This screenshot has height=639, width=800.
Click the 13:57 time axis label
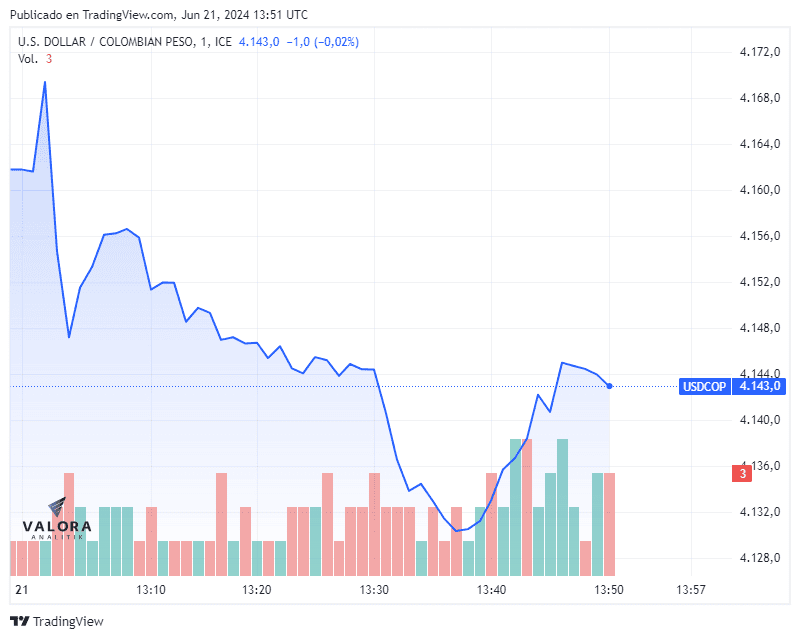click(x=691, y=590)
